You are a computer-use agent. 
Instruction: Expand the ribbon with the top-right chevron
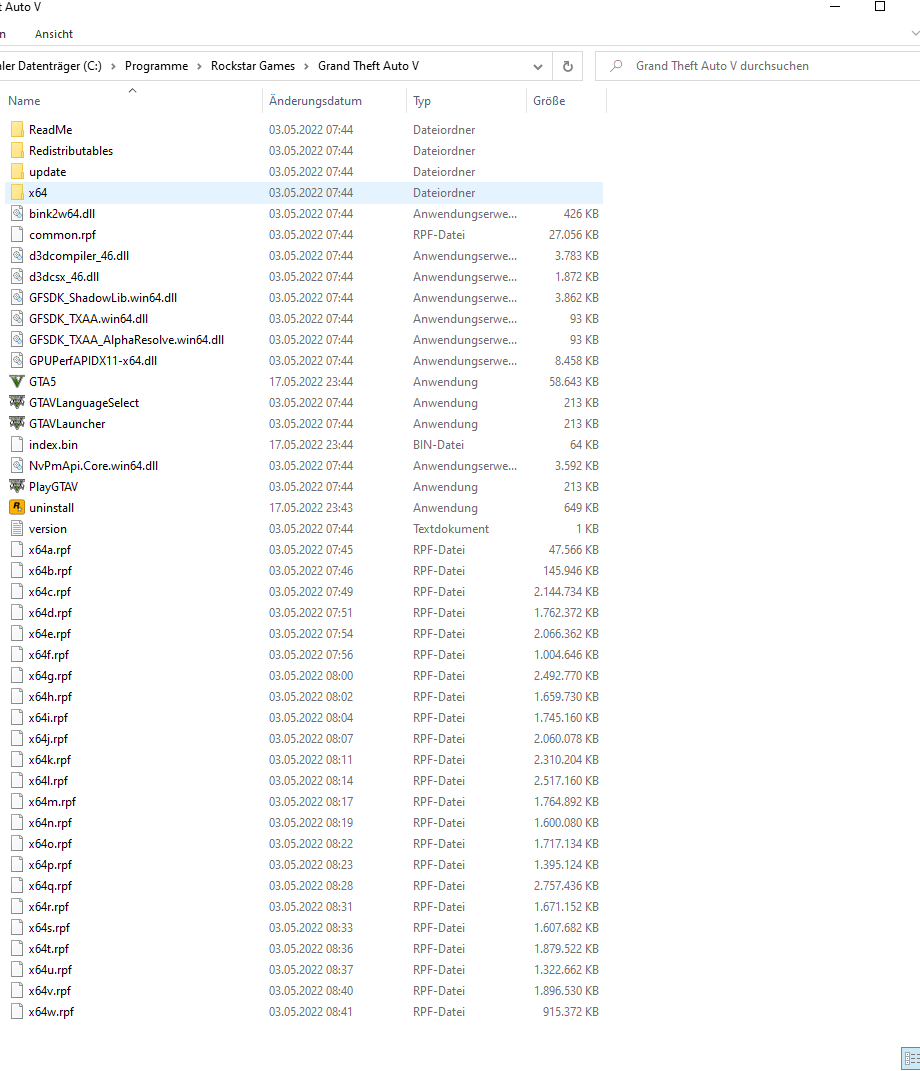pos(915,33)
